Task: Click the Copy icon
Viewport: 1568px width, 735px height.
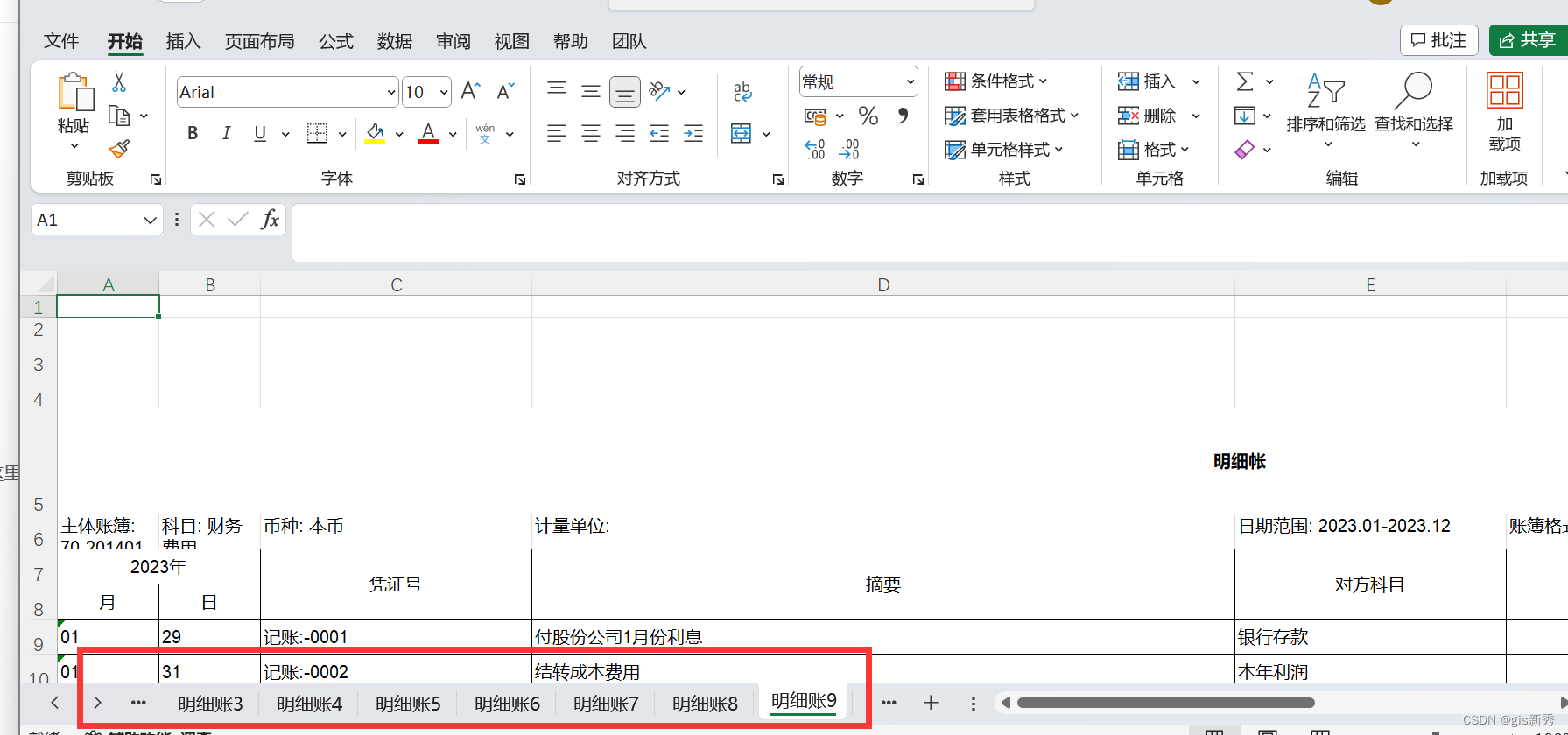Action: [119, 115]
